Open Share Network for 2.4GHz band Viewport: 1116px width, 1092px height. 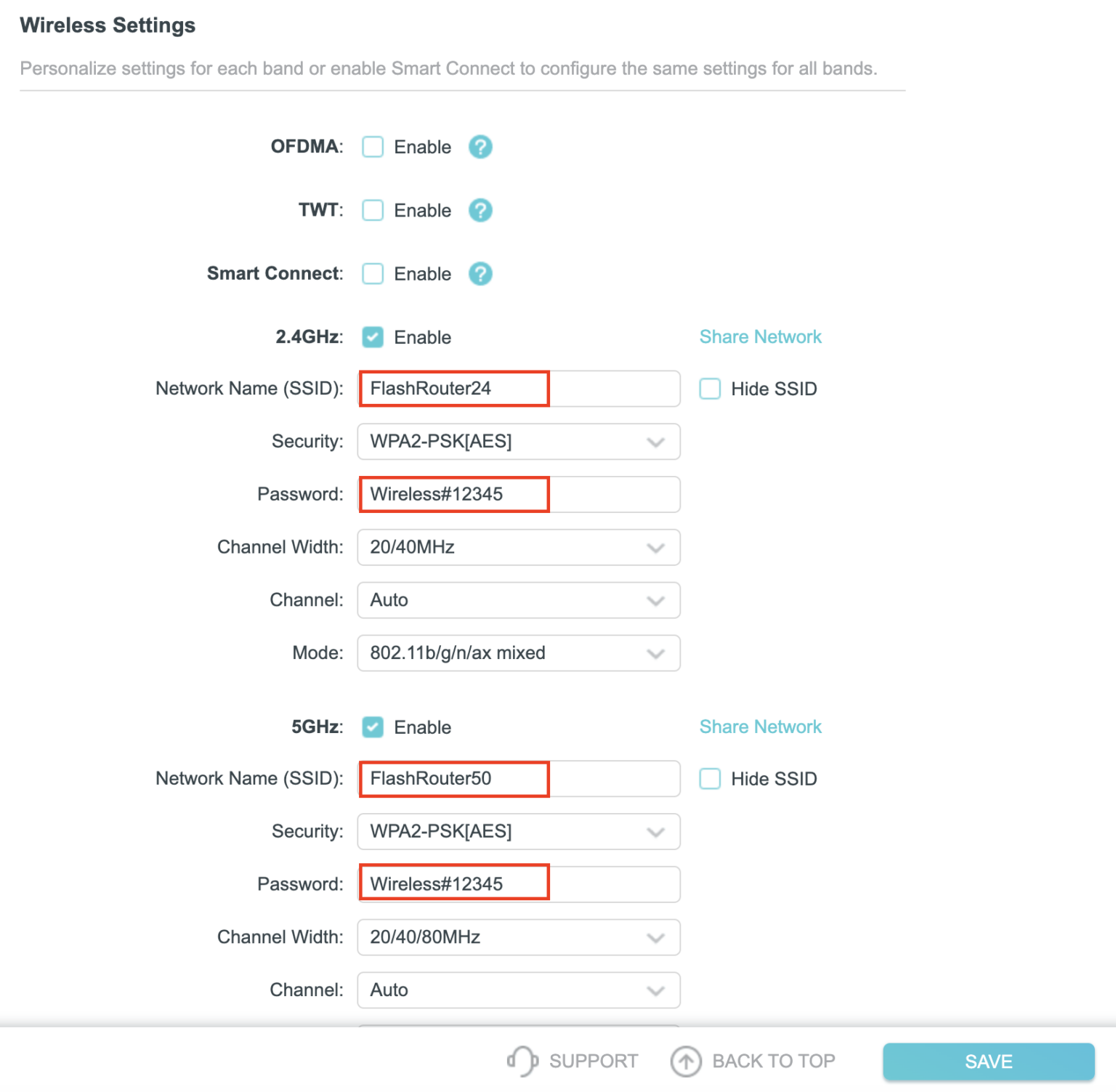coord(760,336)
